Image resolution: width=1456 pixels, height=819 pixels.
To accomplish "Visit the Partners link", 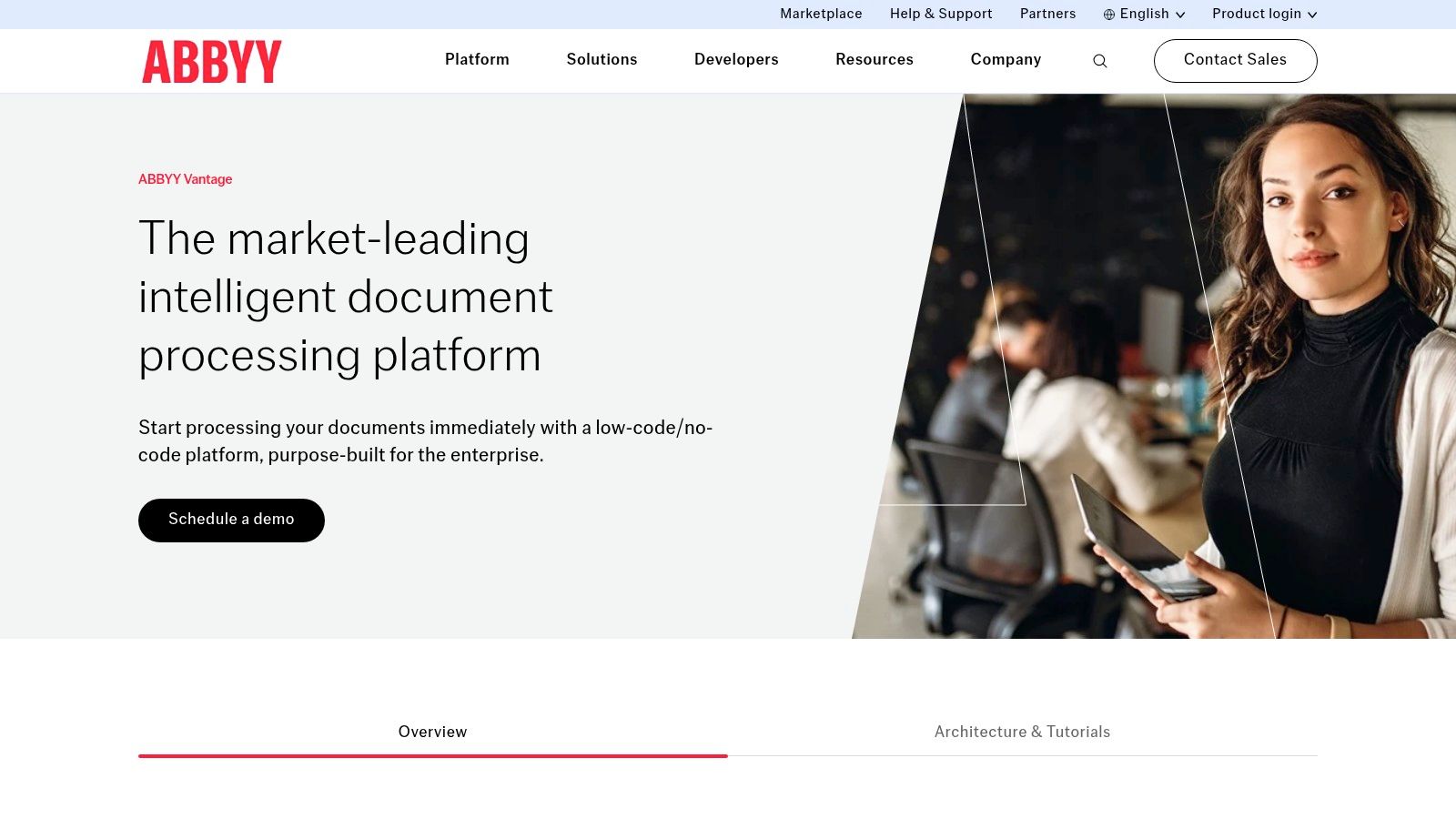I will point(1047,14).
